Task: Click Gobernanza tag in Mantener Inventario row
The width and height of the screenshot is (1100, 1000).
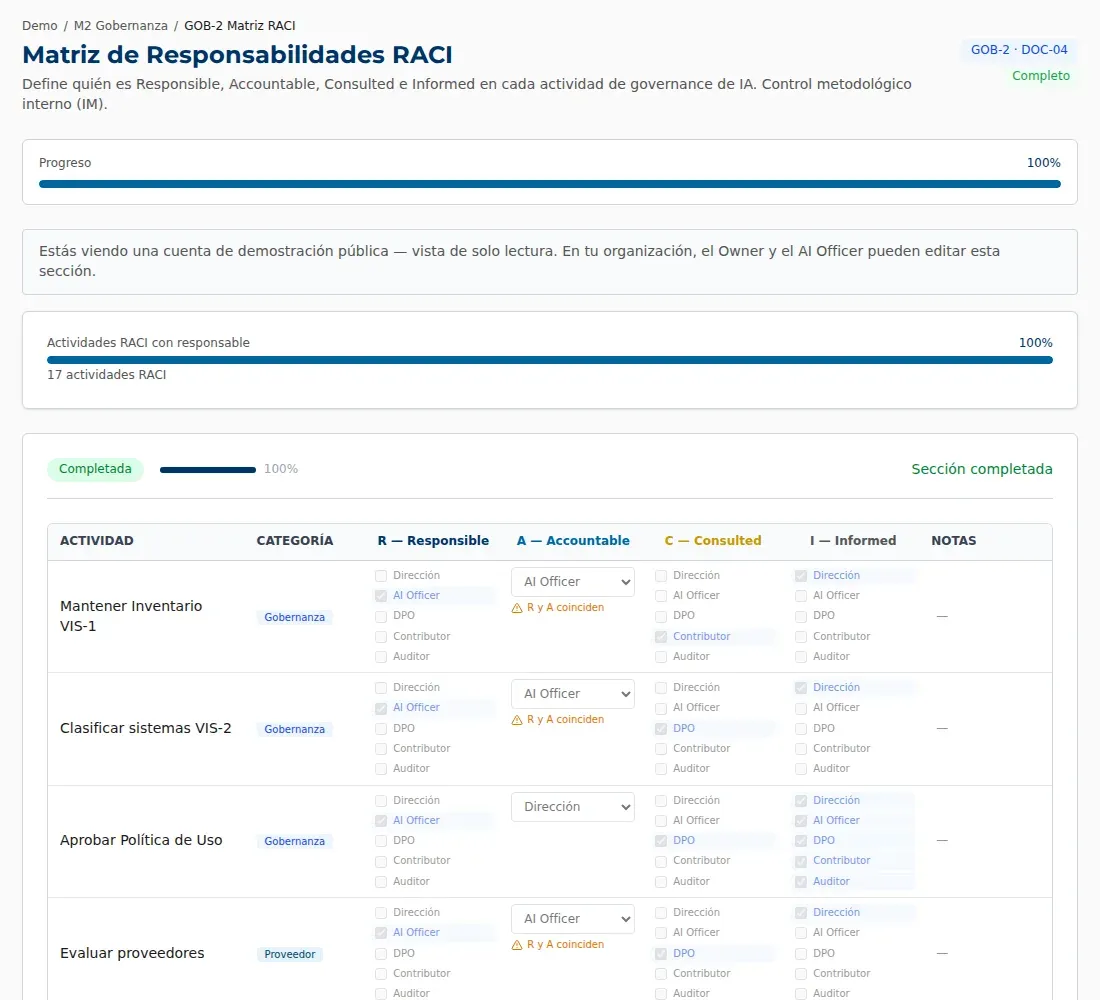Action: coord(295,618)
